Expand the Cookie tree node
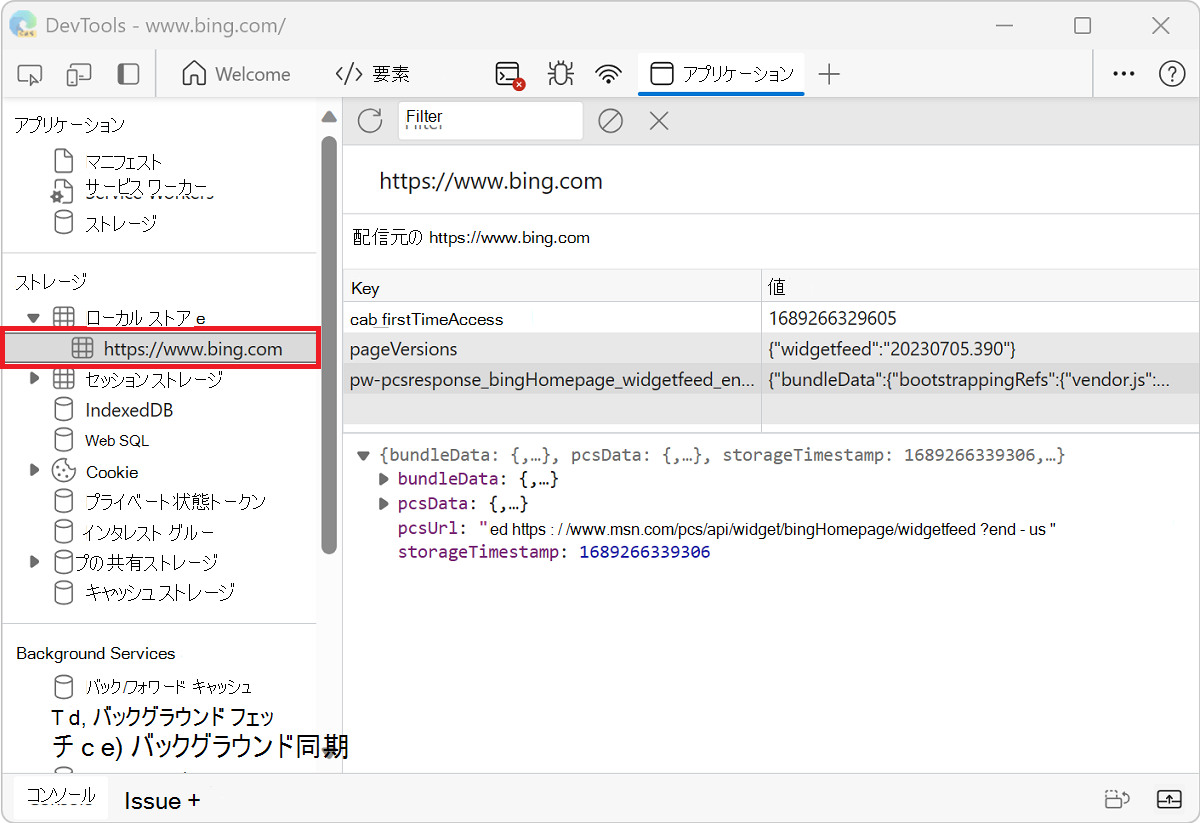The width and height of the screenshot is (1200, 823). point(33,470)
